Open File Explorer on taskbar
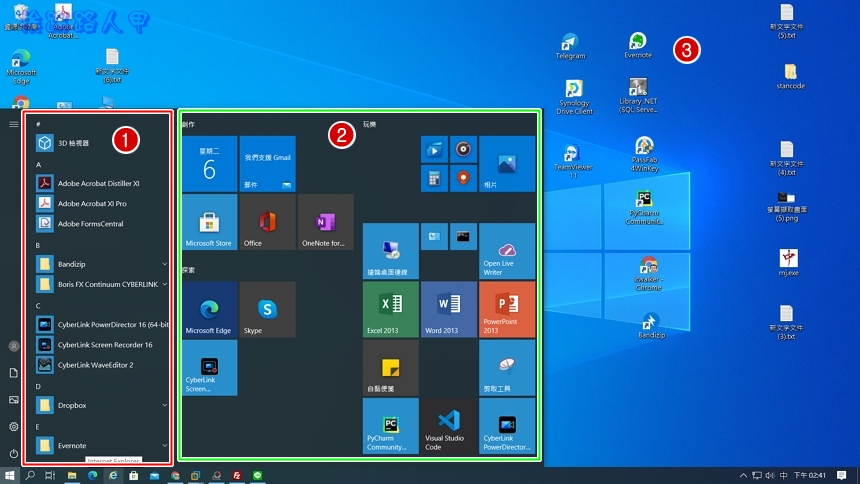This screenshot has height=484, width=860. point(72,475)
